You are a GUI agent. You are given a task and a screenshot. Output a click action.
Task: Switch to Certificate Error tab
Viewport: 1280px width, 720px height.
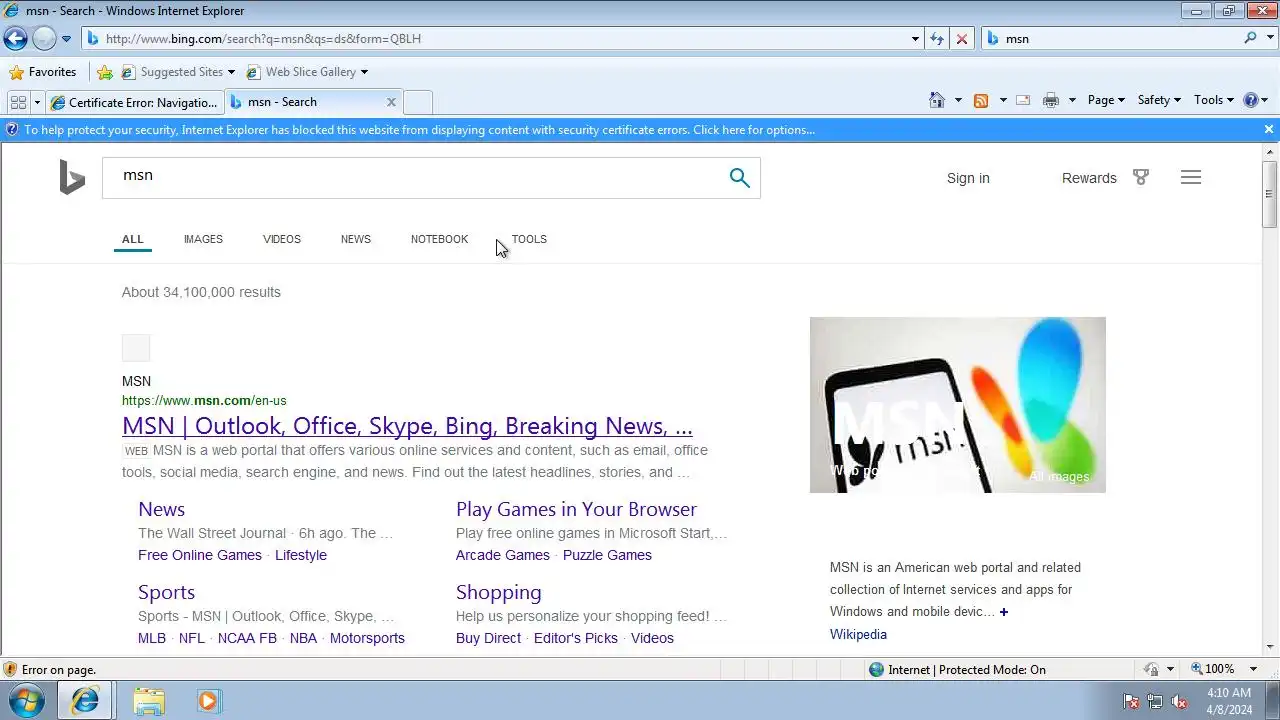(135, 102)
